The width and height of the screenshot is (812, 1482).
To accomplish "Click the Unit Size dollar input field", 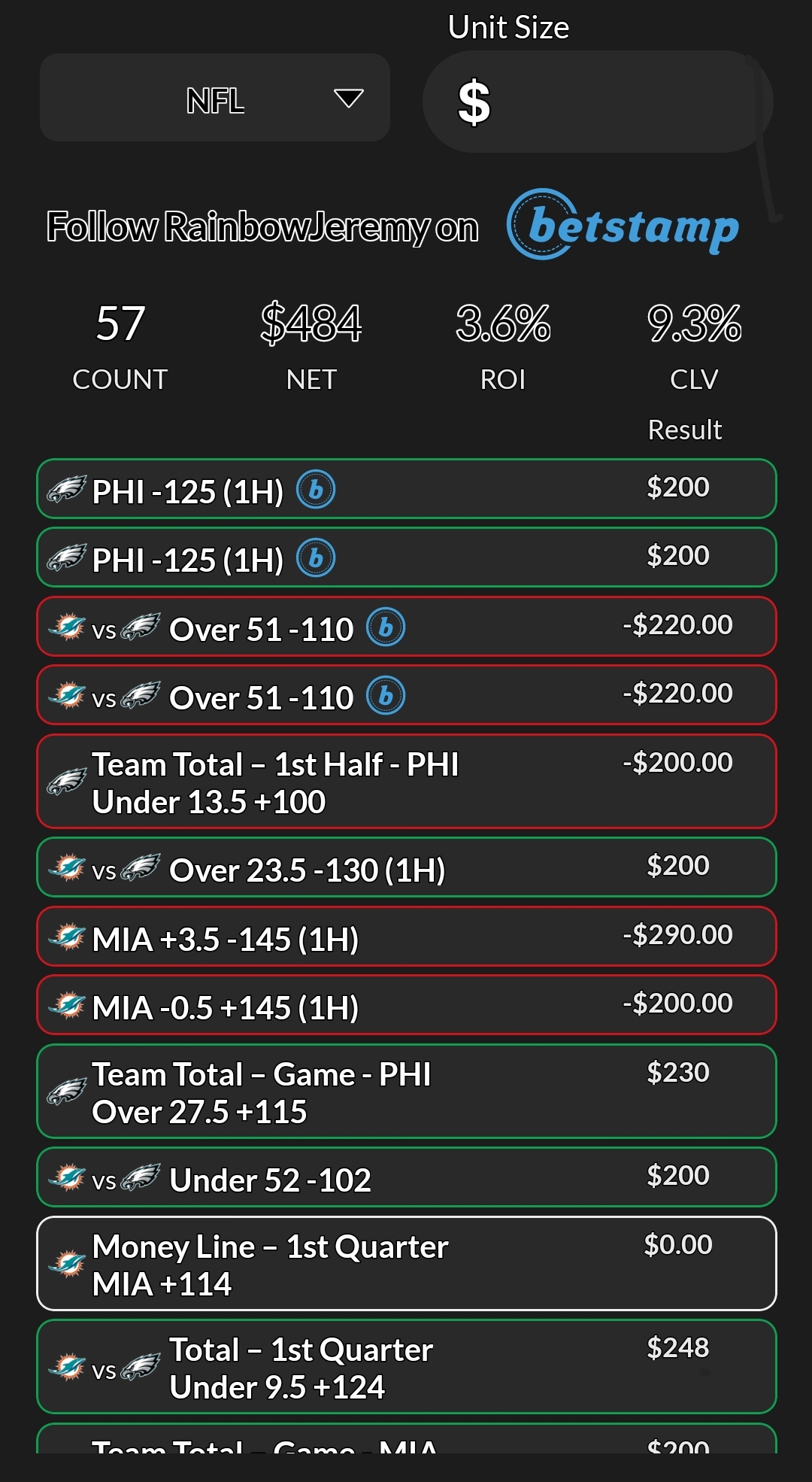I will (598, 102).
